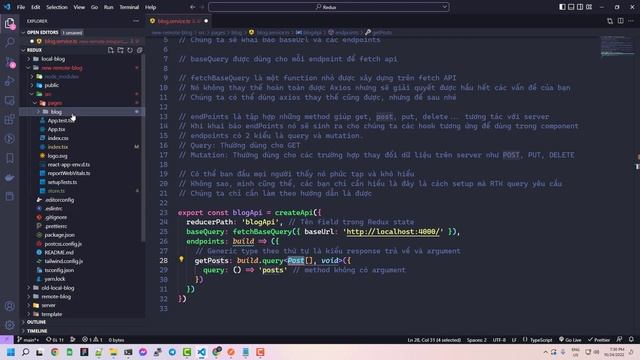Image resolution: width=640 pixels, height=360 pixels.
Task: Open Chrome from the taskbar
Action: 55,352
